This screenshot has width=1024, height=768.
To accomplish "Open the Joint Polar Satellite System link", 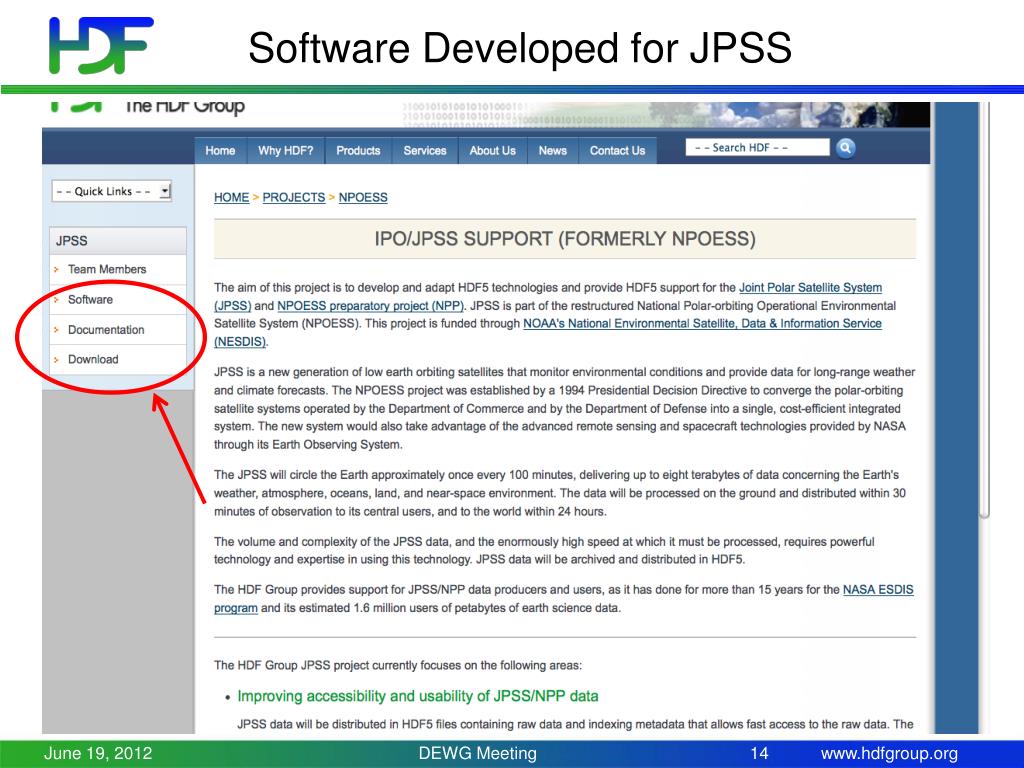I will point(810,288).
